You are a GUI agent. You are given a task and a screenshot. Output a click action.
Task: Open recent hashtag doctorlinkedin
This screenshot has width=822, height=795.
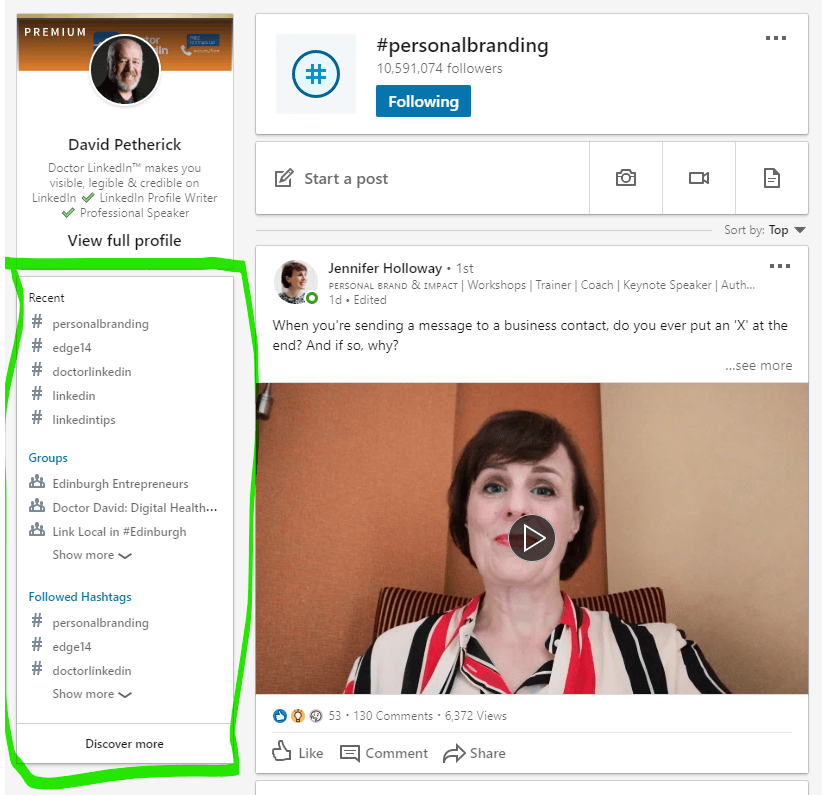92,372
